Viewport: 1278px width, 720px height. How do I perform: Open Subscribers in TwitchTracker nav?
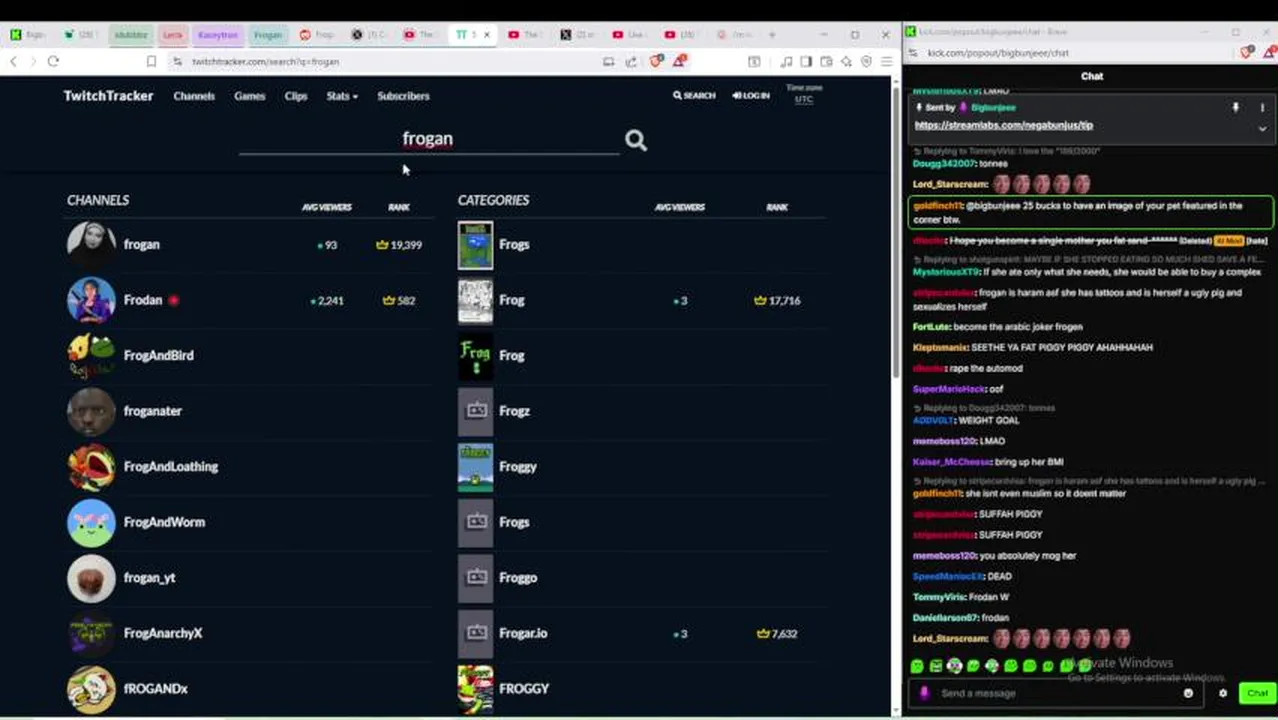tap(403, 96)
